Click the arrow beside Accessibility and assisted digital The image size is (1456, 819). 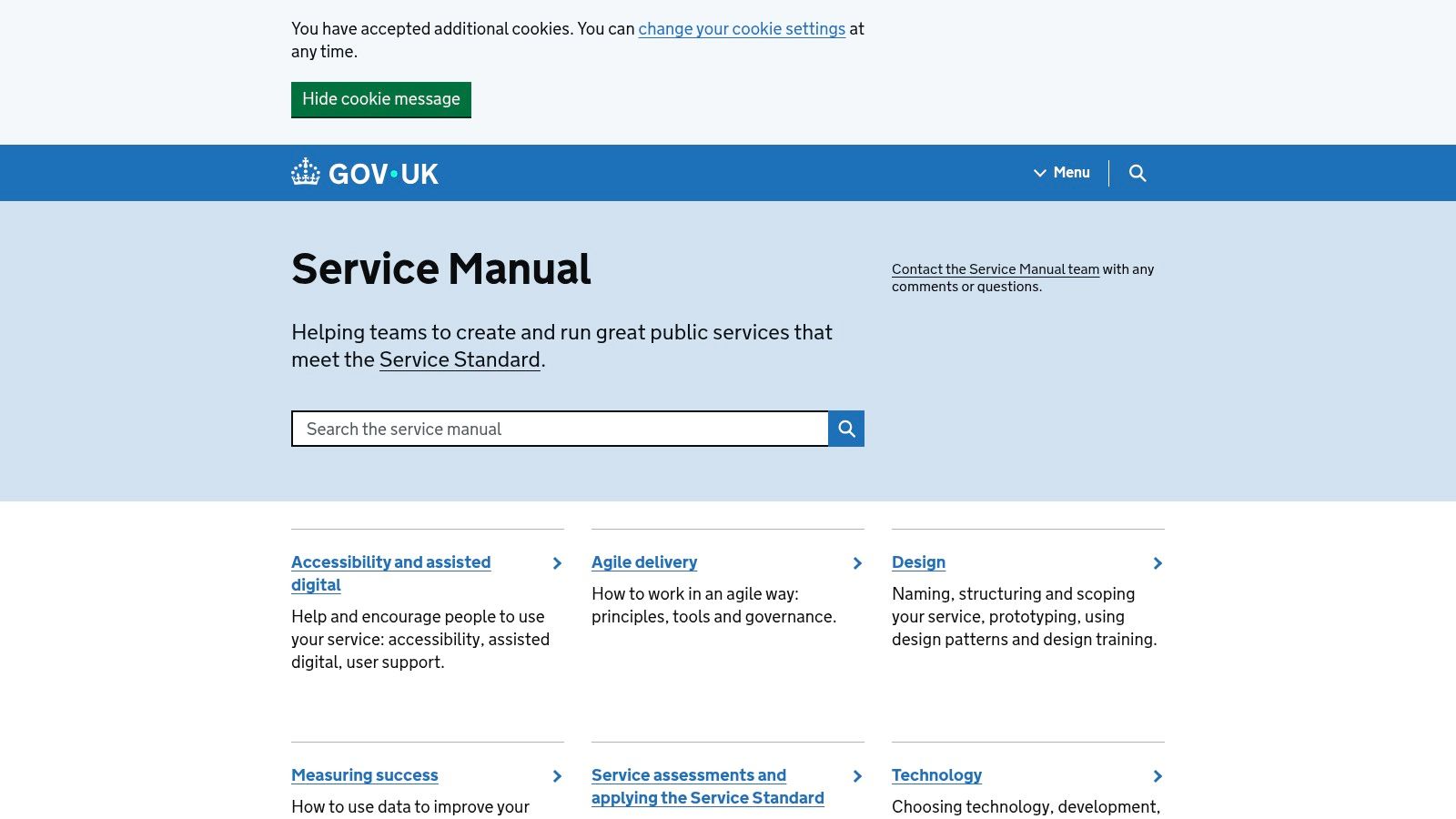click(556, 563)
